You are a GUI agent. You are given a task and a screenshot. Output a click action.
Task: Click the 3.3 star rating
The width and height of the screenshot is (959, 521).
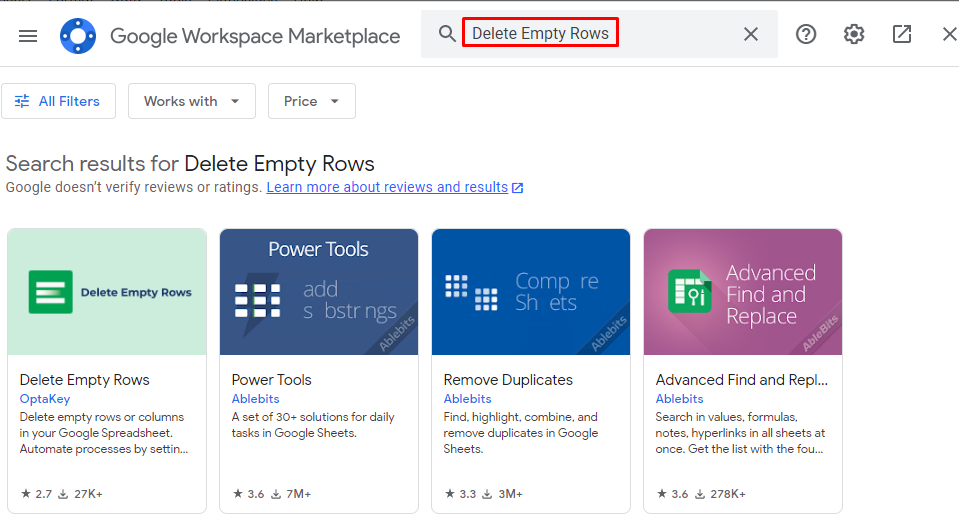460,493
